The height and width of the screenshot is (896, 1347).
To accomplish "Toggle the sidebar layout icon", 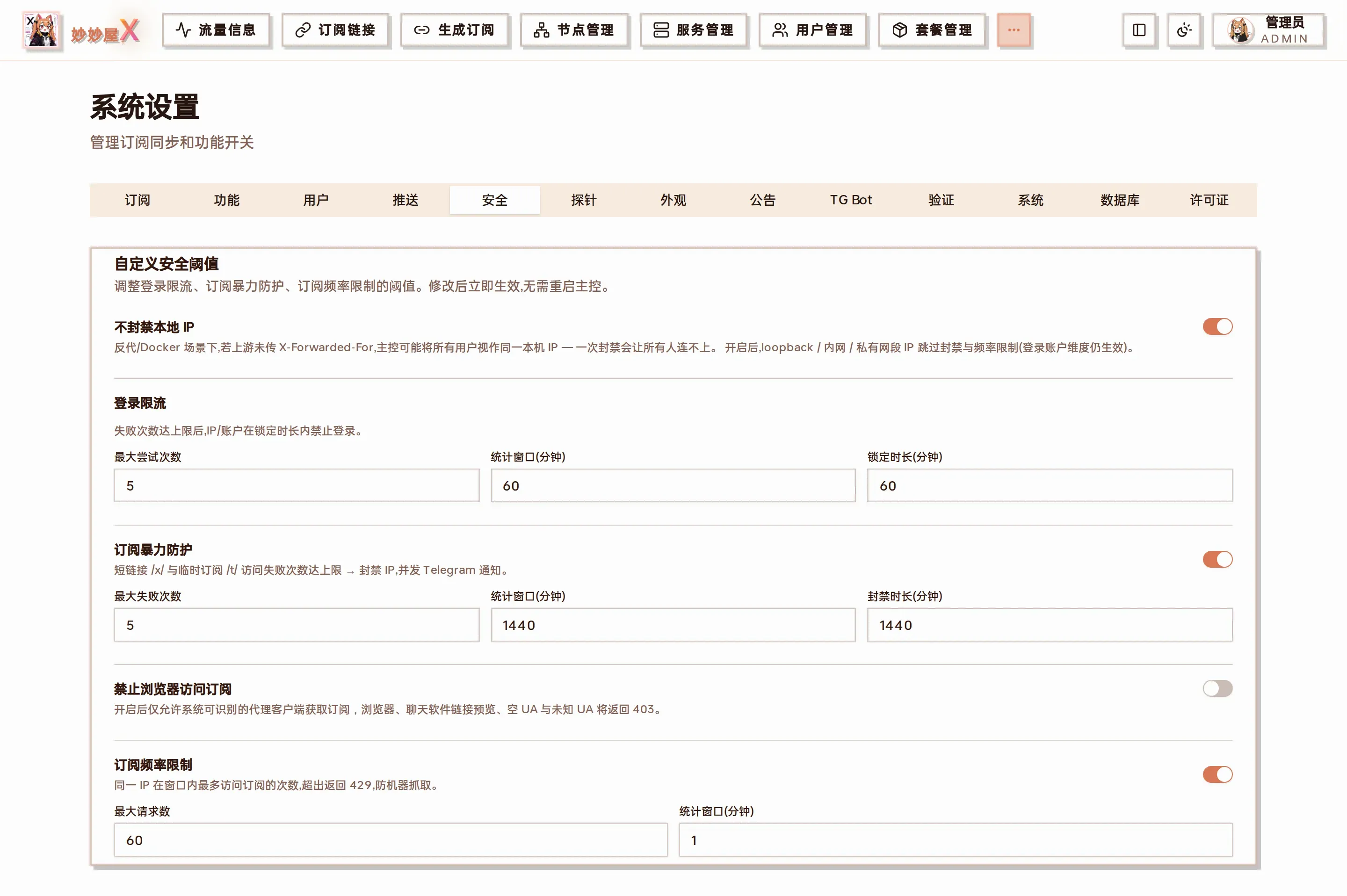I will pos(1139,30).
